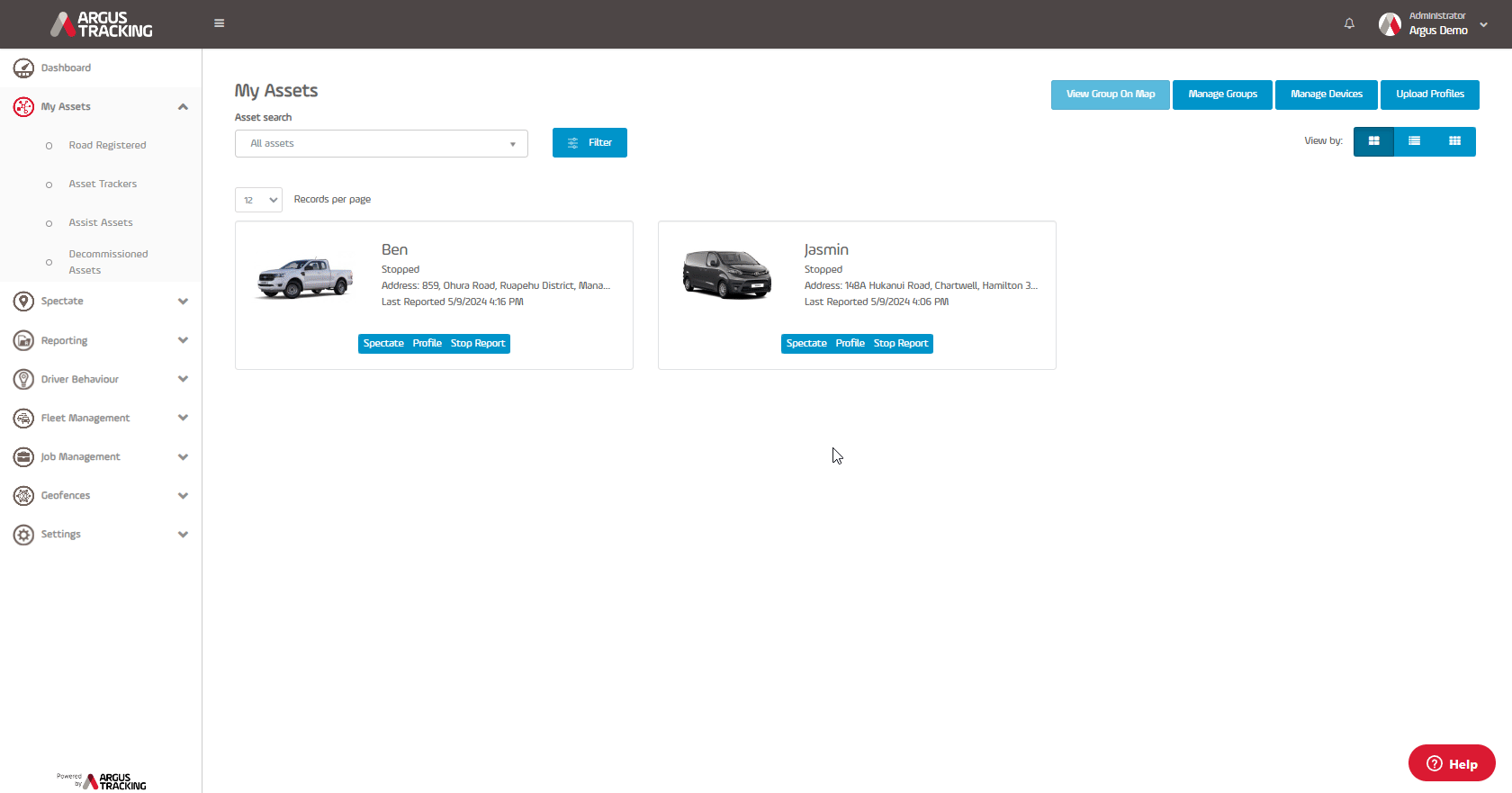Open Profile on Ben's card
The image size is (1512, 793).
[427, 344]
